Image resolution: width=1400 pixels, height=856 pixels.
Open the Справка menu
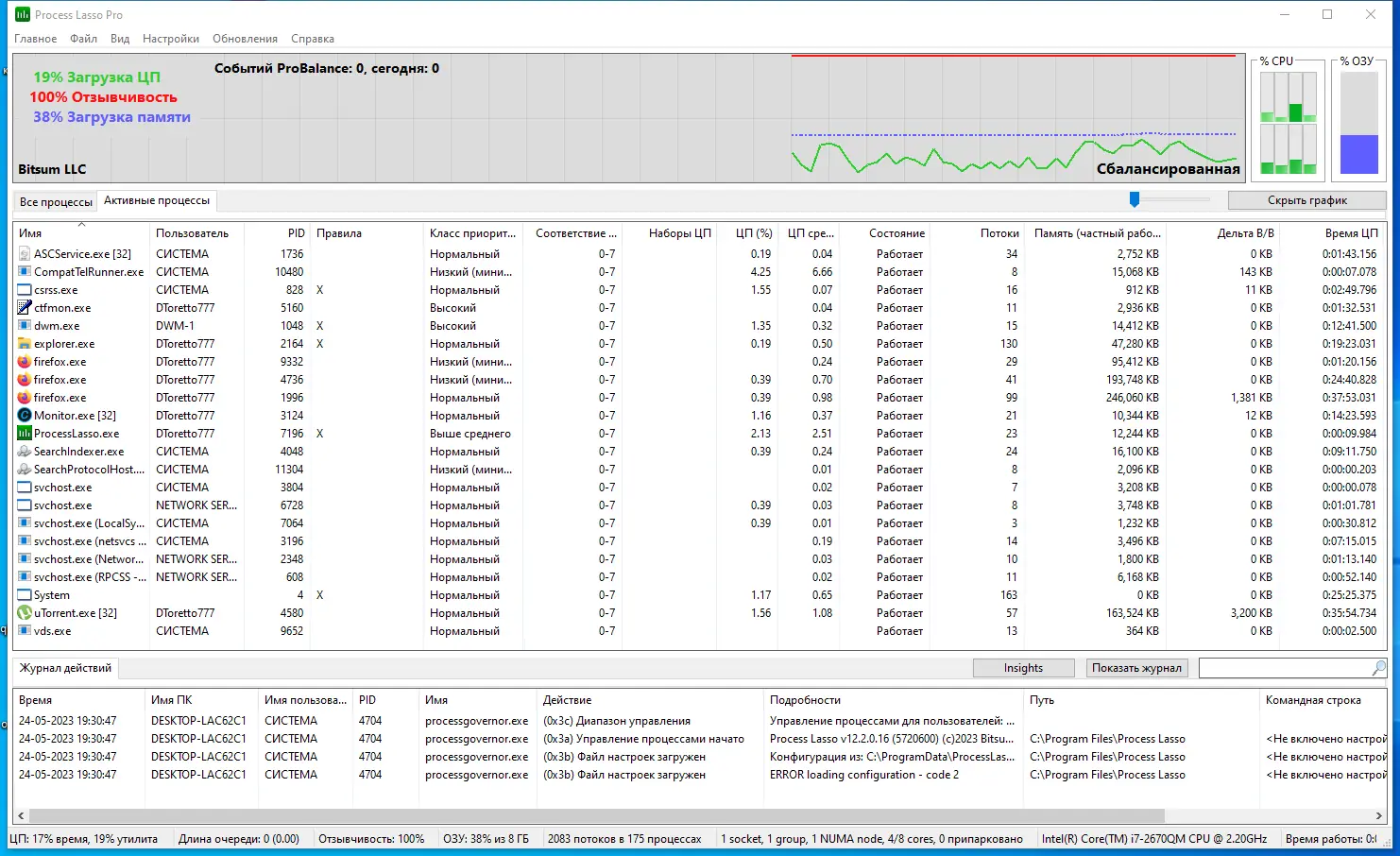click(x=313, y=39)
